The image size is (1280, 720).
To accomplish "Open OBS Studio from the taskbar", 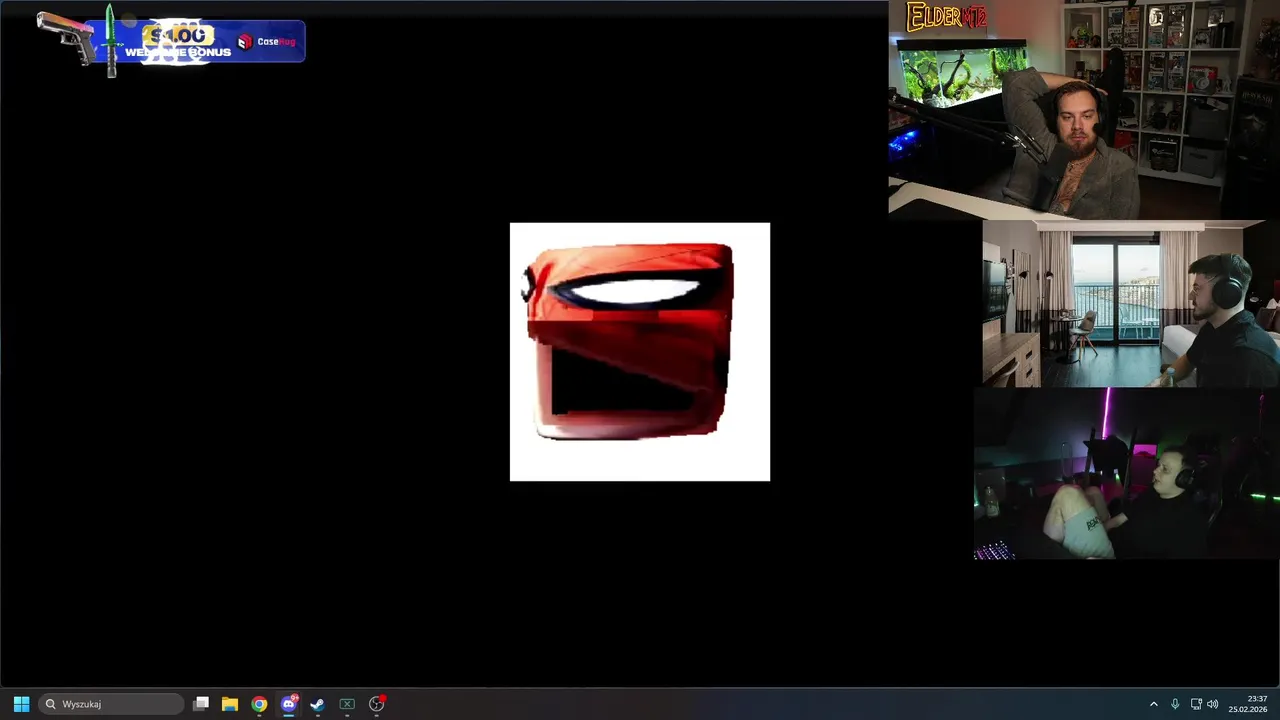I will (x=377, y=704).
